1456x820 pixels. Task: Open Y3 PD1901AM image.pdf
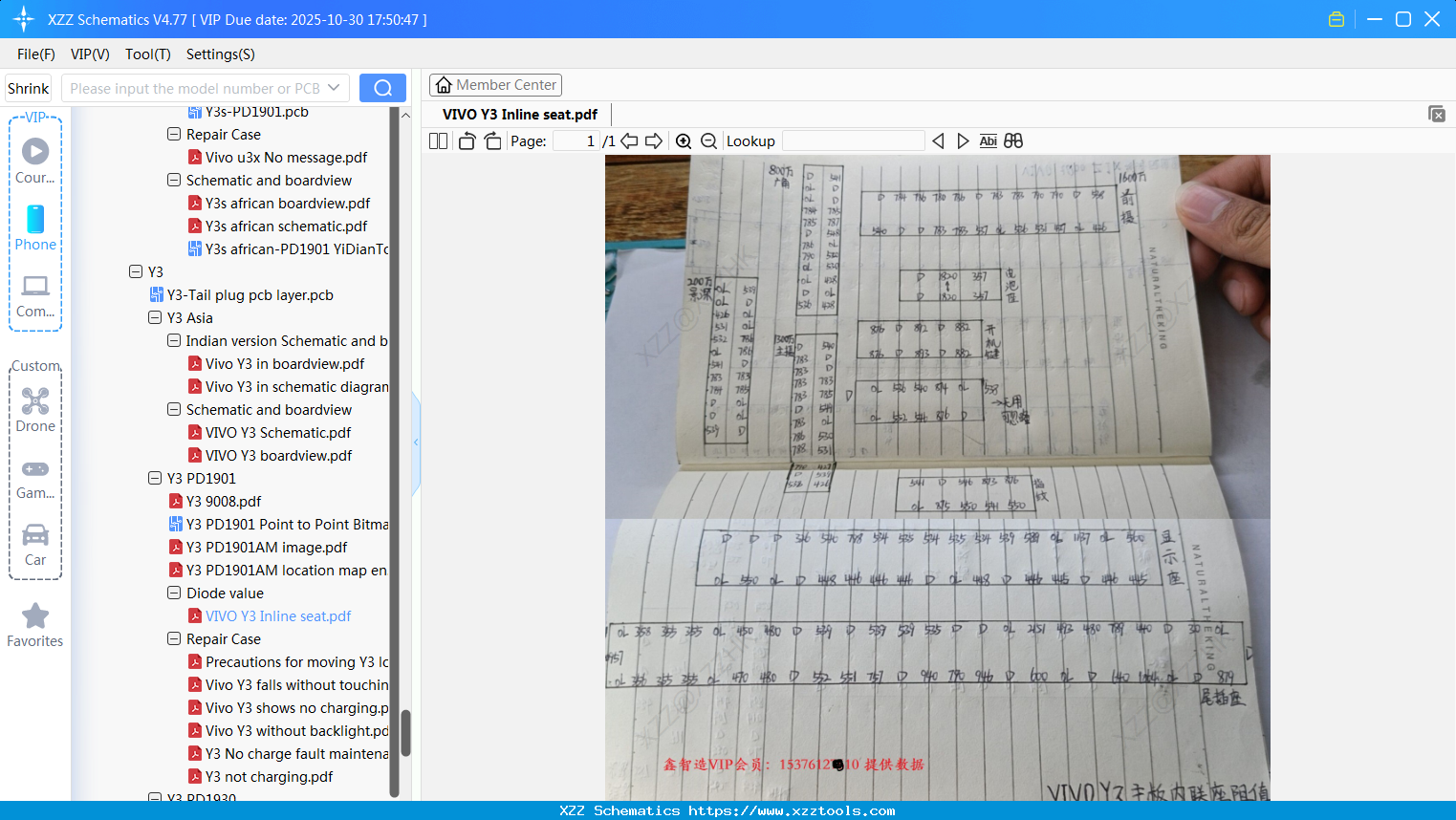(267, 548)
